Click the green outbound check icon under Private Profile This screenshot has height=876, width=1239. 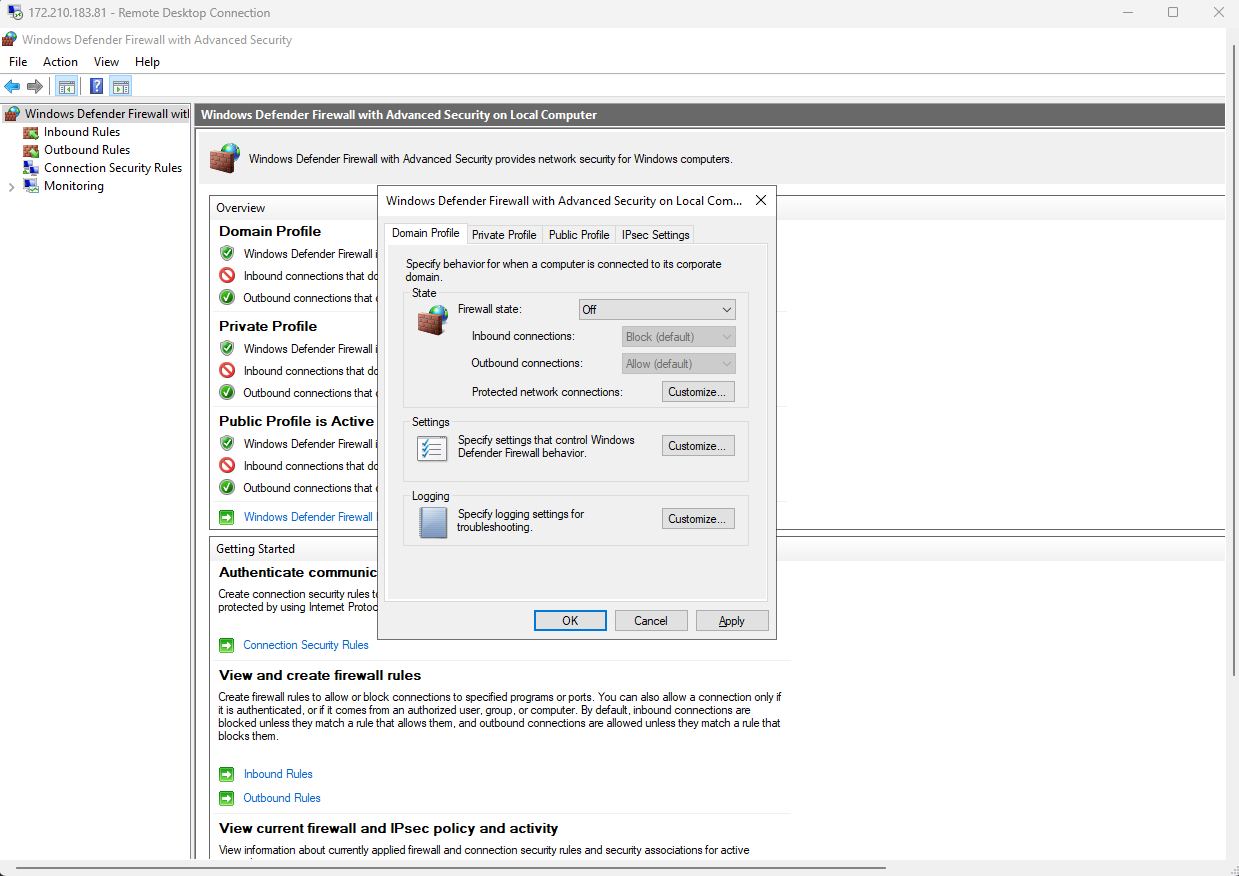click(x=227, y=393)
